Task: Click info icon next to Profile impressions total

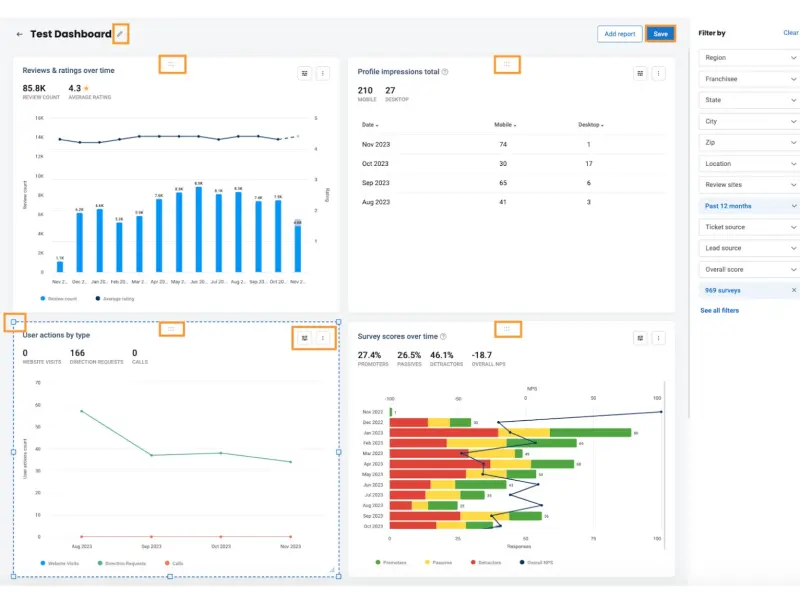Action: coord(445,72)
